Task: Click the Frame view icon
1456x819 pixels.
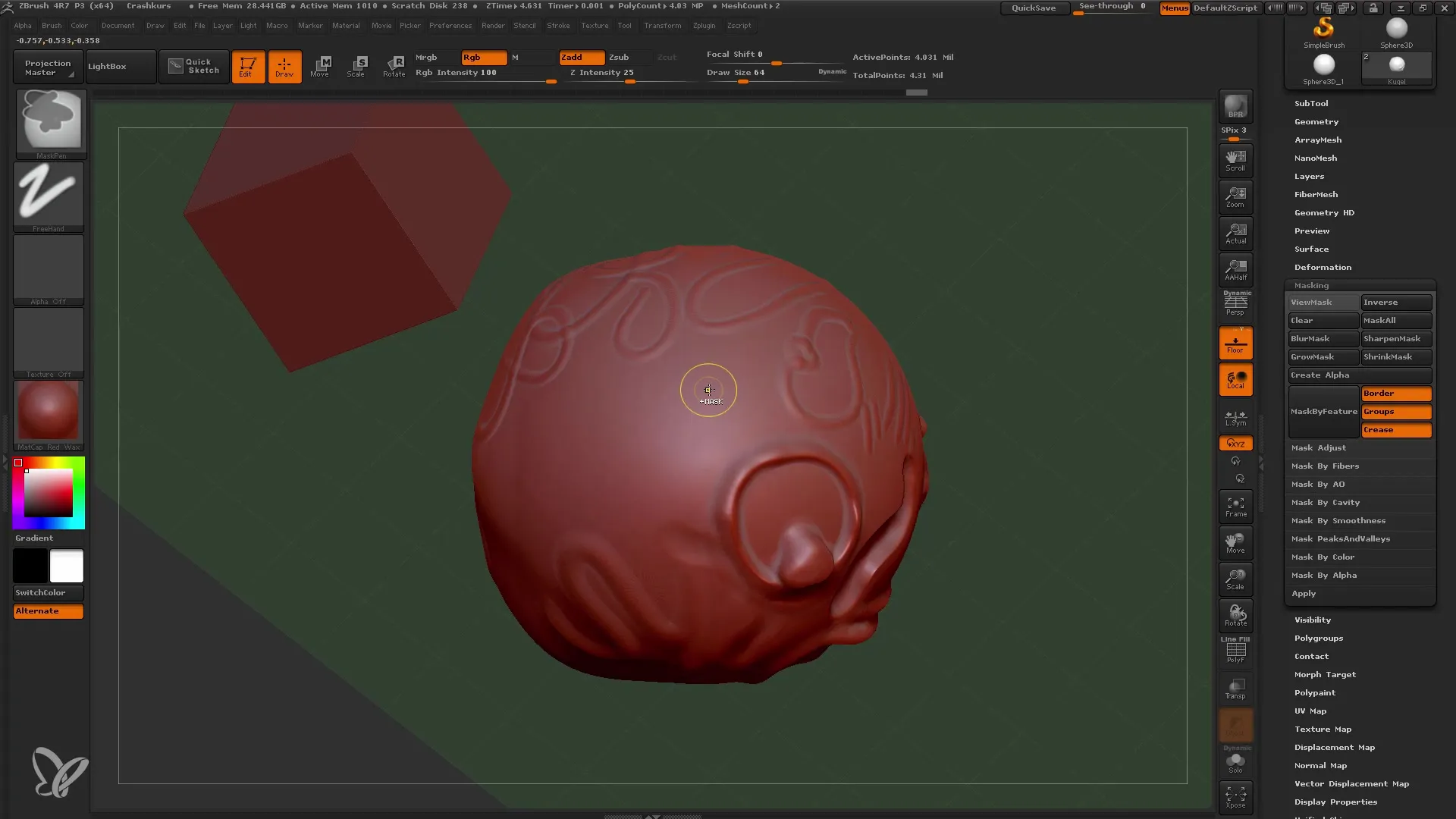Action: (1236, 507)
